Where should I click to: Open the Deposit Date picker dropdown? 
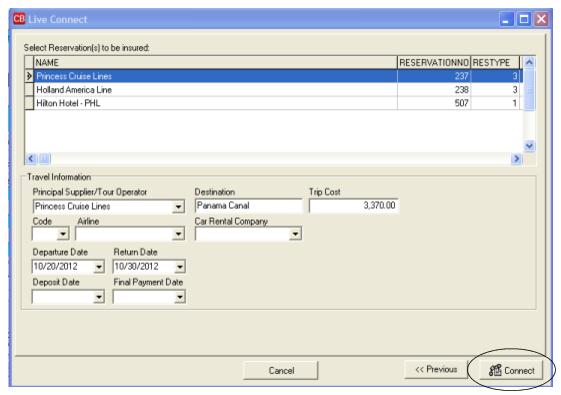98,297
